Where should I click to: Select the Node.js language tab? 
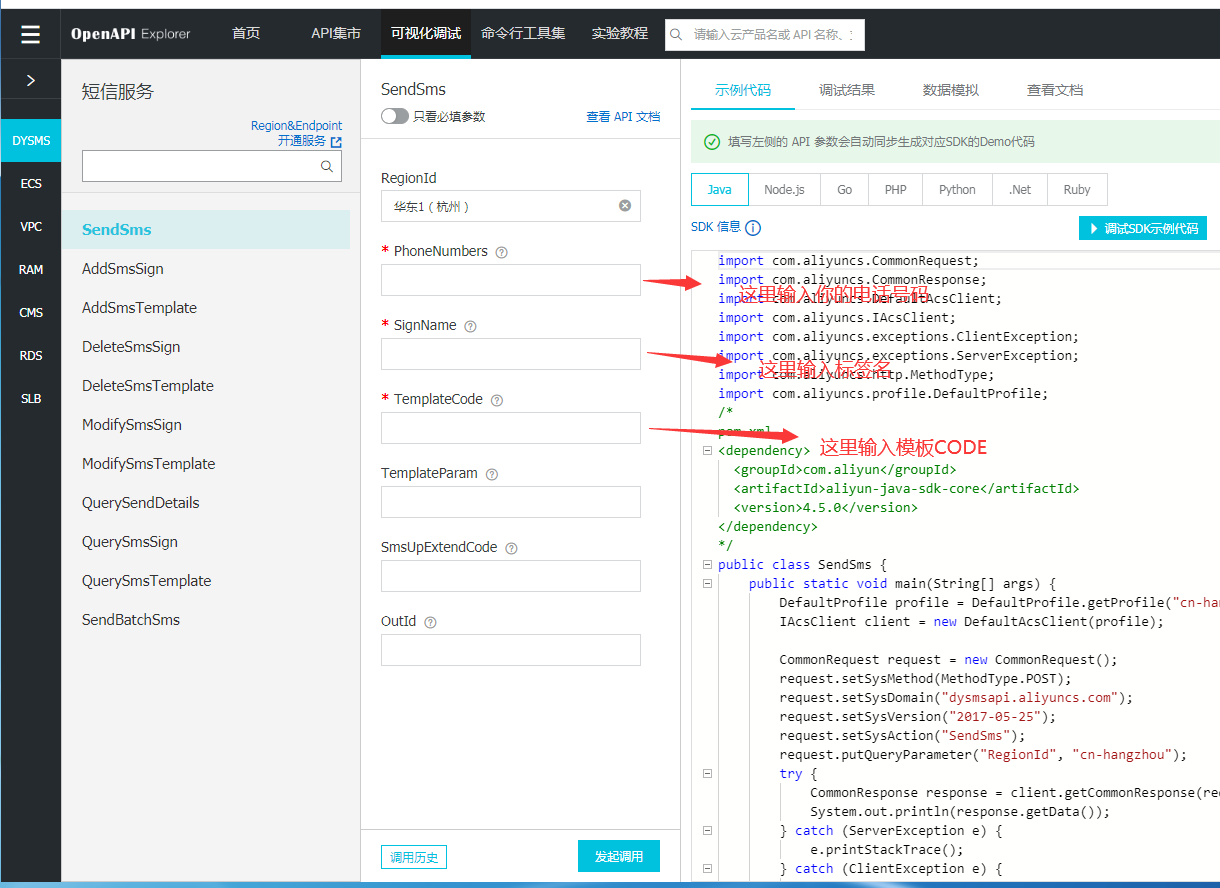click(784, 190)
